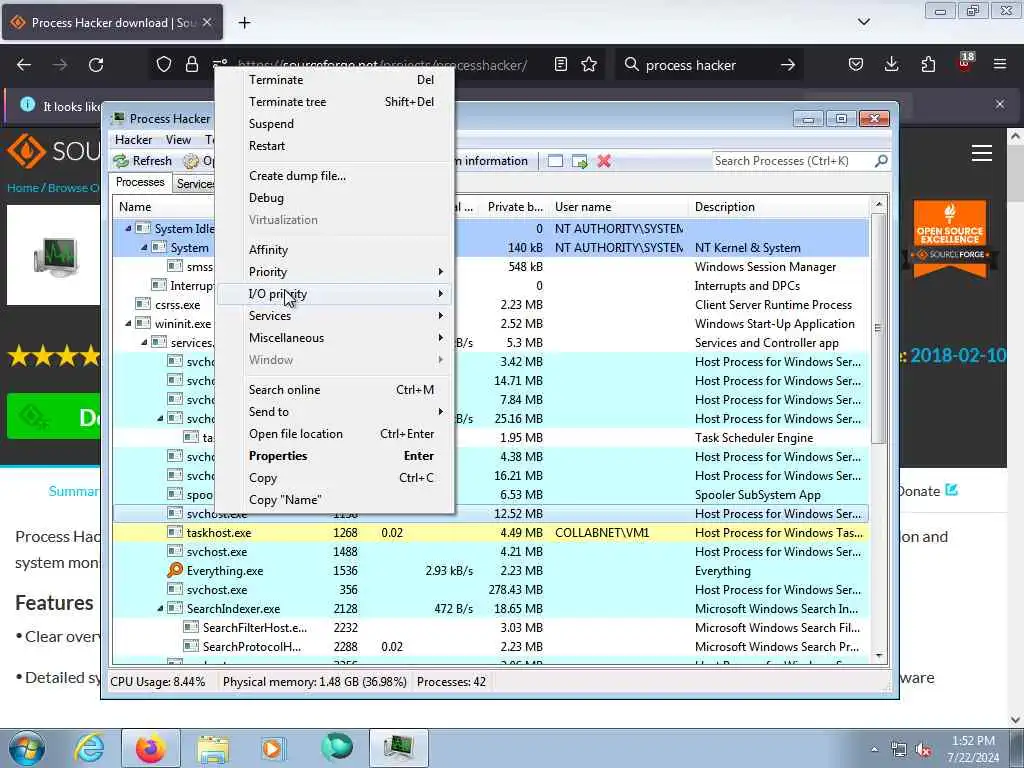Switch to Processes tab
Image resolution: width=1024 pixels, height=768 pixels.
click(x=140, y=182)
